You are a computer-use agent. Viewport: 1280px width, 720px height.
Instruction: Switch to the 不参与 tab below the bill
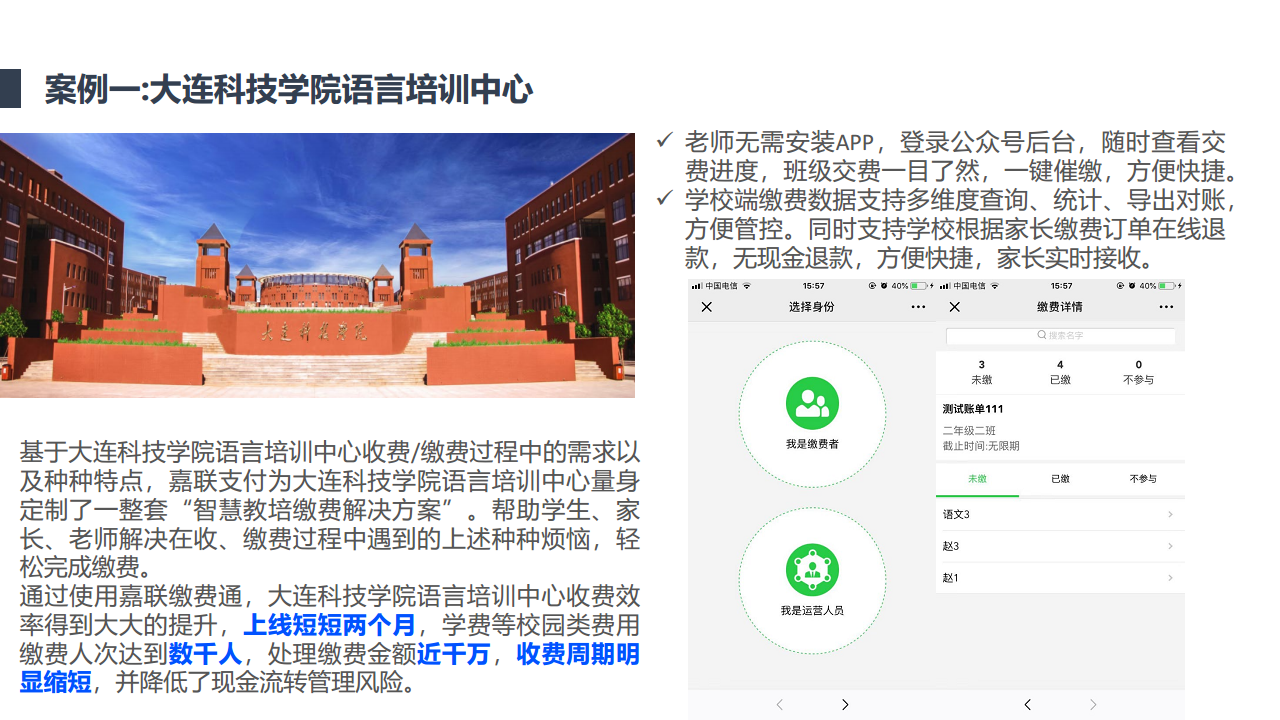pos(1143,479)
